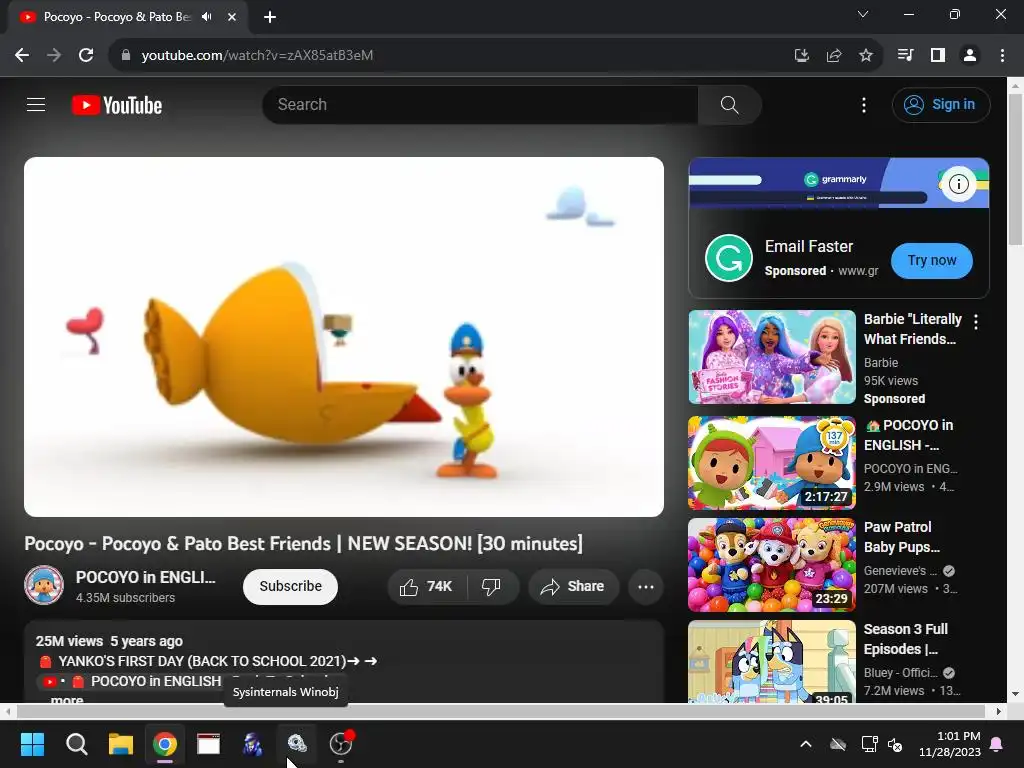This screenshot has height=768, width=1024.
Task: Click the vertical page scrollbar thumb
Action: tap(1016, 170)
